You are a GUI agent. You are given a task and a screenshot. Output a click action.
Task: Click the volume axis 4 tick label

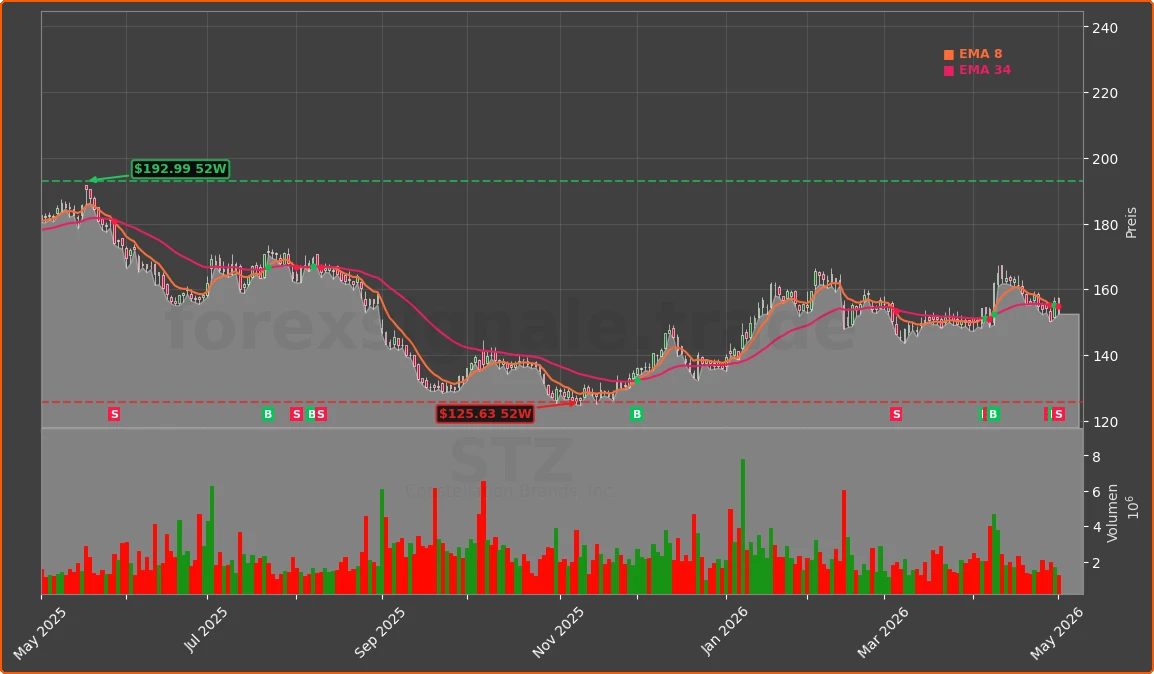1097,528
